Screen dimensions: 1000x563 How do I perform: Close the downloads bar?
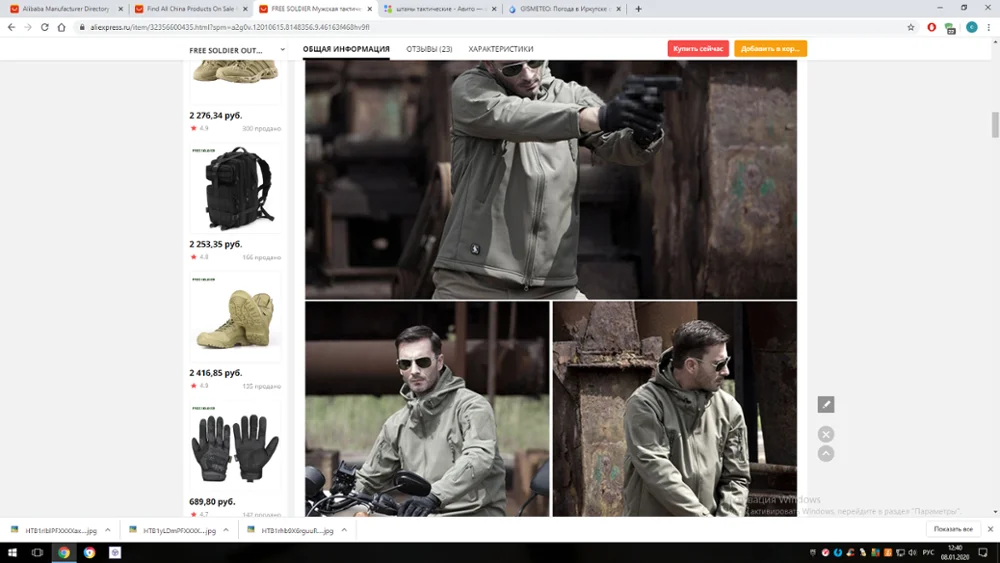[990, 529]
